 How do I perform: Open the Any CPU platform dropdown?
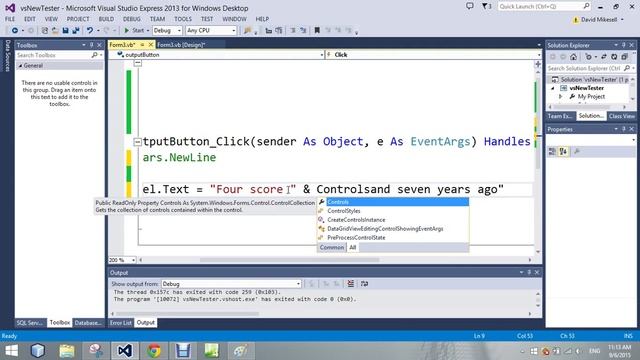(211, 31)
